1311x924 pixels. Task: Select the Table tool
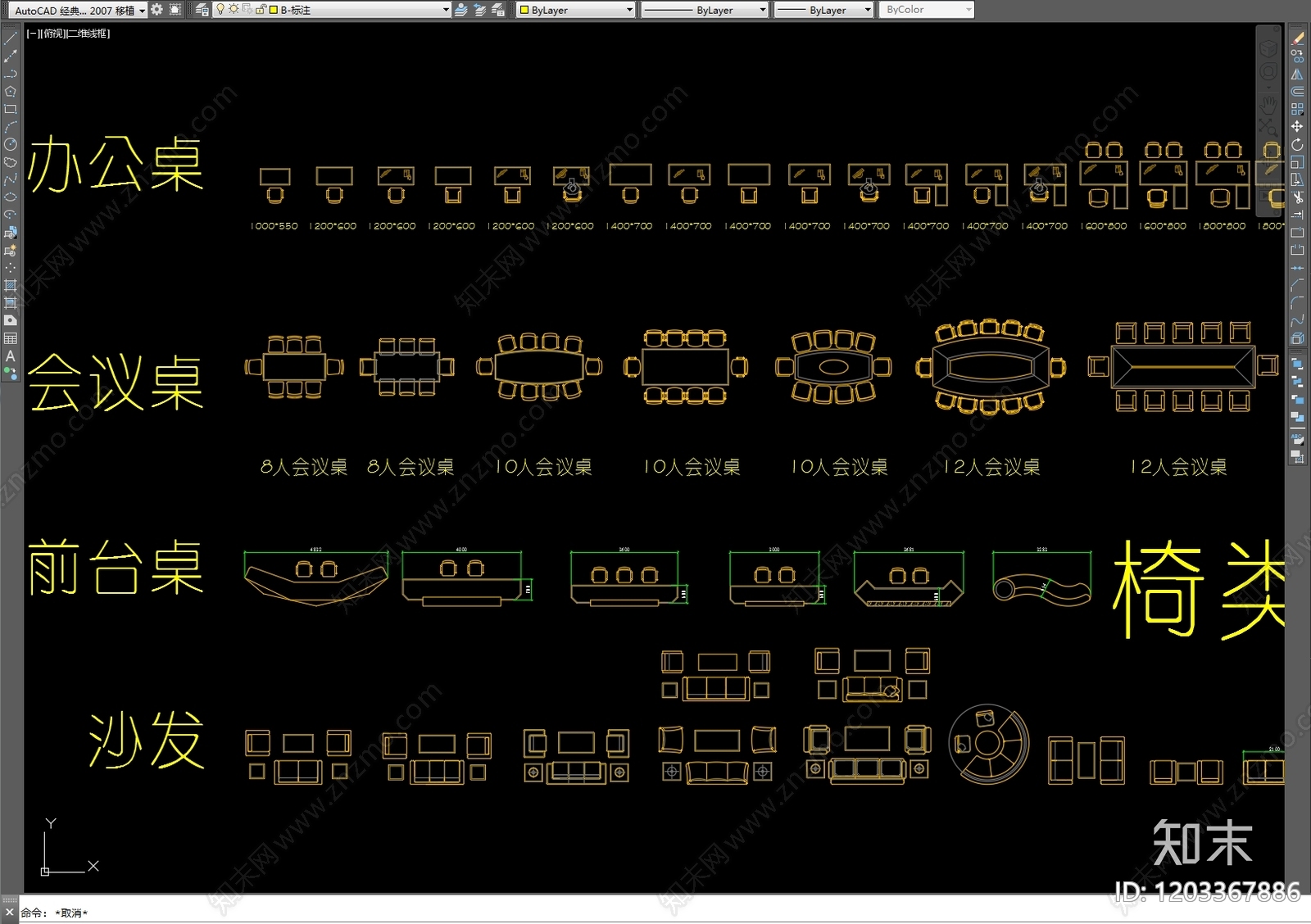[10, 338]
